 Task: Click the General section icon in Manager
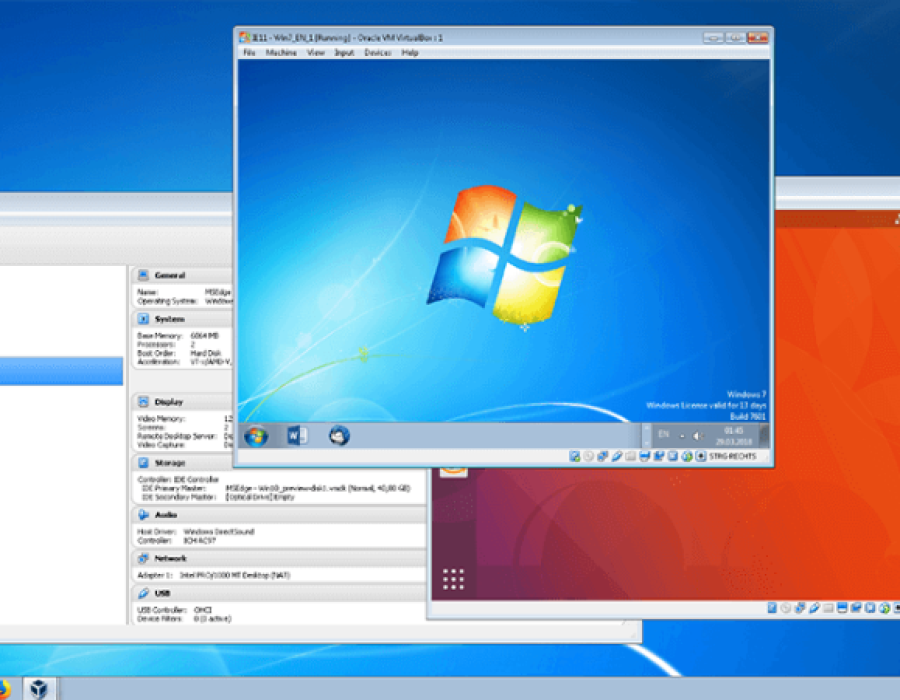click(143, 275)
